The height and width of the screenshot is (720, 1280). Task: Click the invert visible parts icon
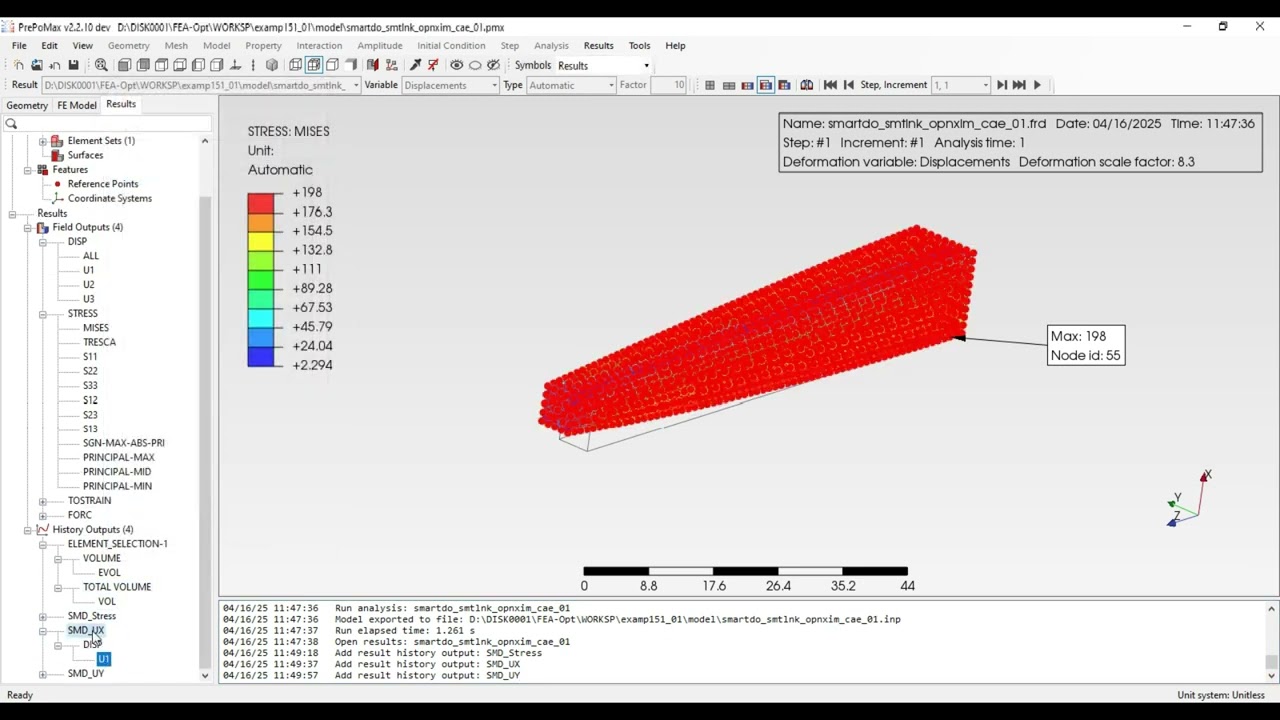[493, 65]
